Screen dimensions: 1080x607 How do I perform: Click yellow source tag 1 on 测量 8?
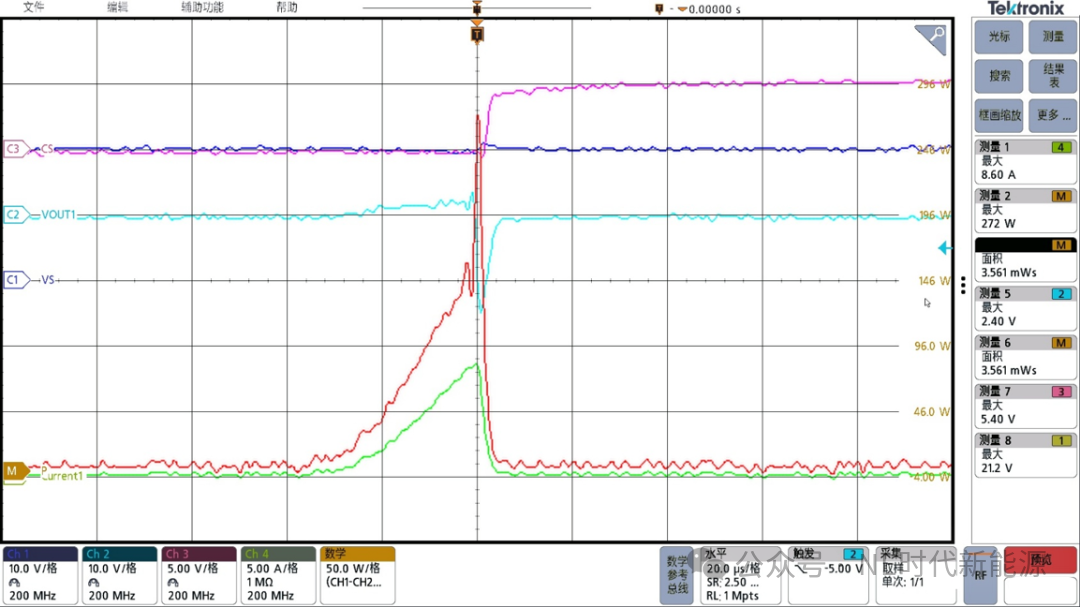1061,440
